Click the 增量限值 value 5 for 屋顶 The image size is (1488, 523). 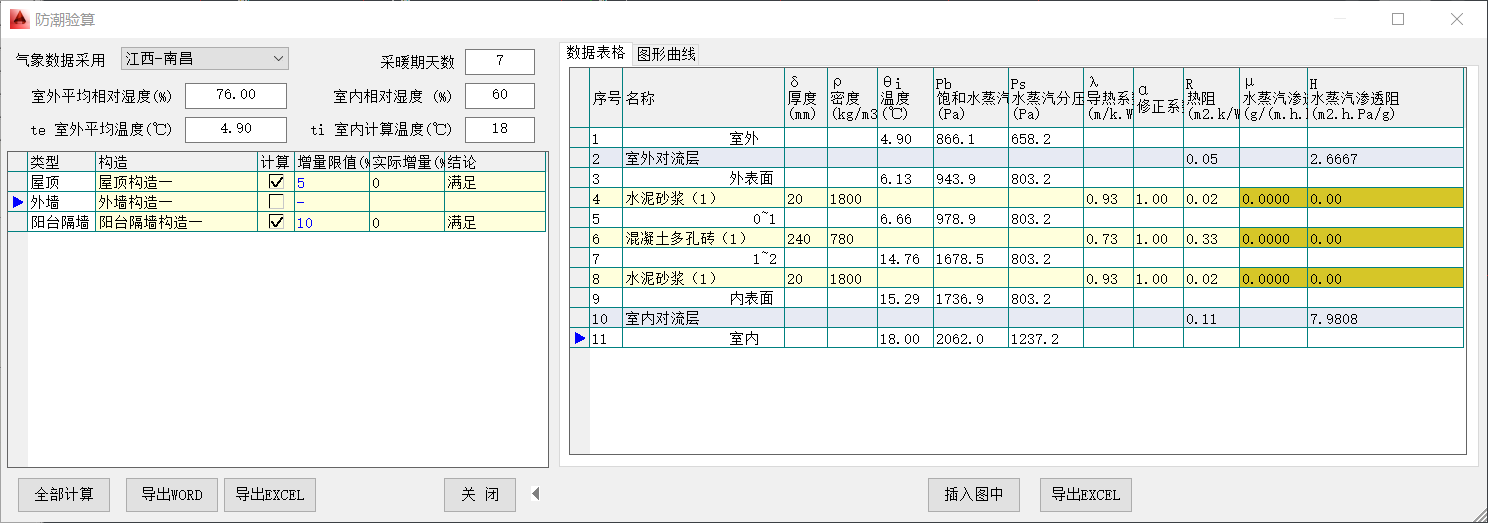332,182
